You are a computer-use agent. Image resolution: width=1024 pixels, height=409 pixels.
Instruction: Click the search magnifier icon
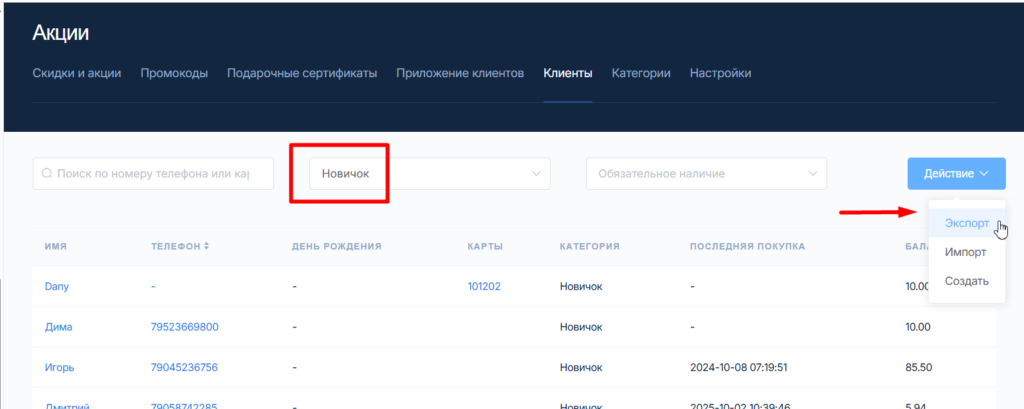click(47, 174)
